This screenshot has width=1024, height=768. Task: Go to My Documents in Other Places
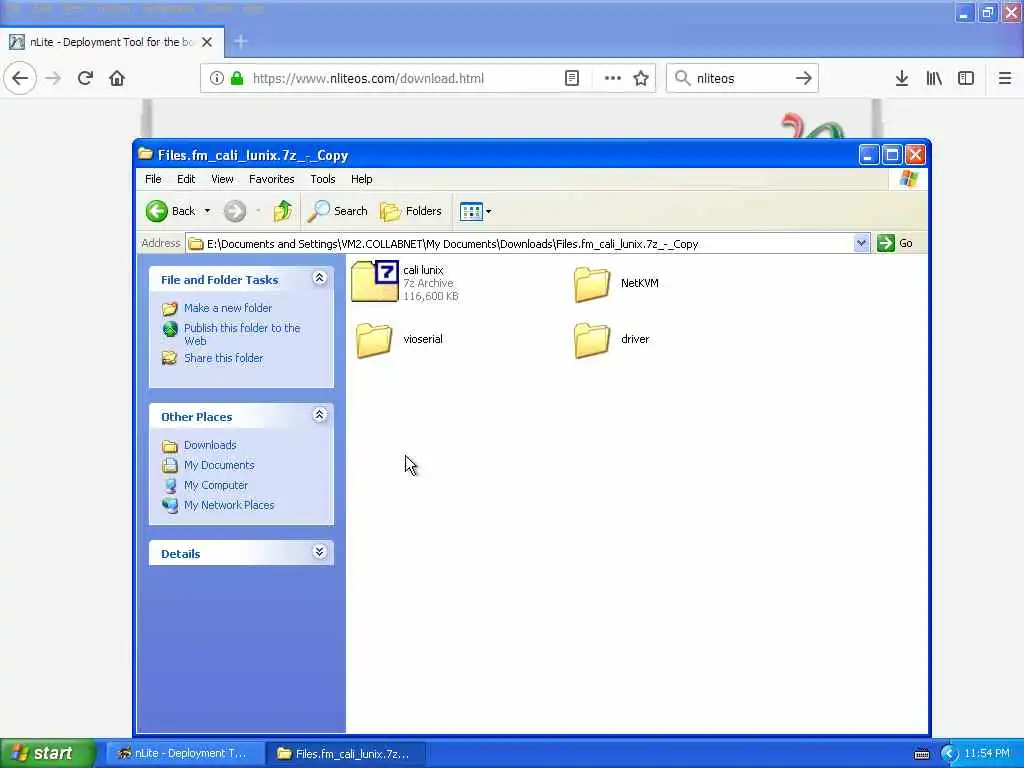(x=219, y=465)
